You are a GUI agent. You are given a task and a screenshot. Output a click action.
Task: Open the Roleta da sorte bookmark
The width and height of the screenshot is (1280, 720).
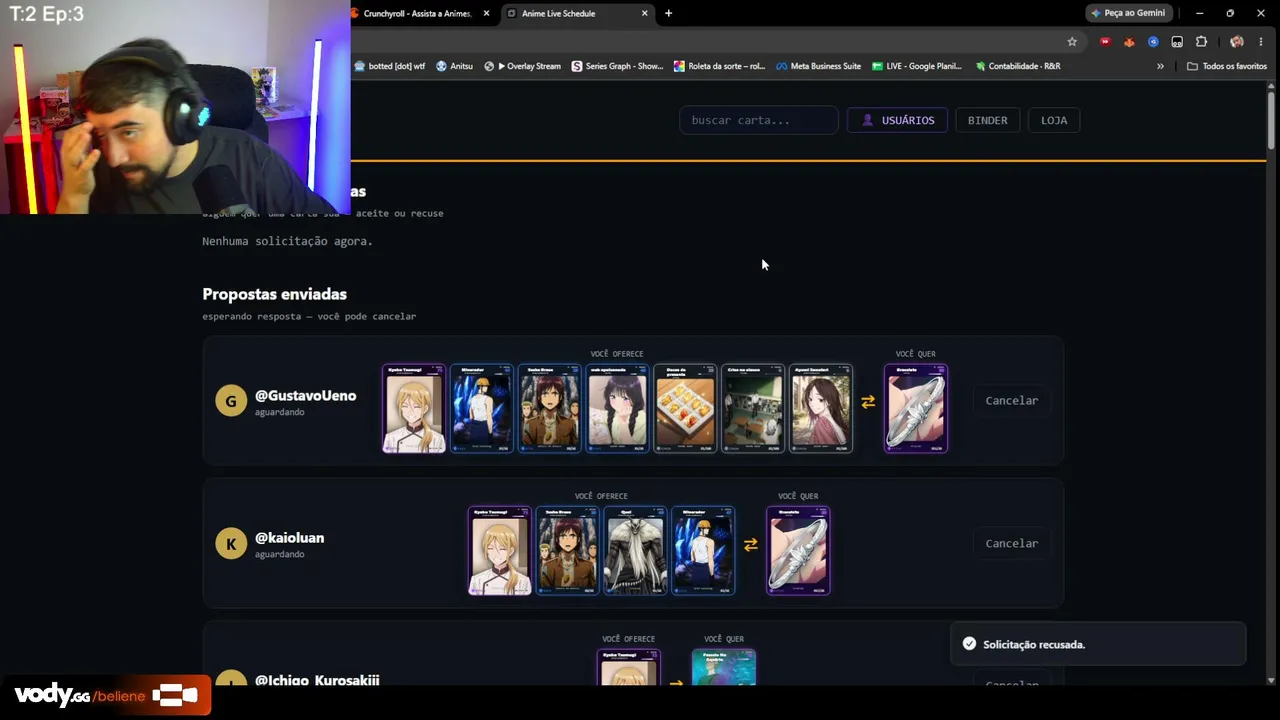pyautogui.click(x=719, y=66)
